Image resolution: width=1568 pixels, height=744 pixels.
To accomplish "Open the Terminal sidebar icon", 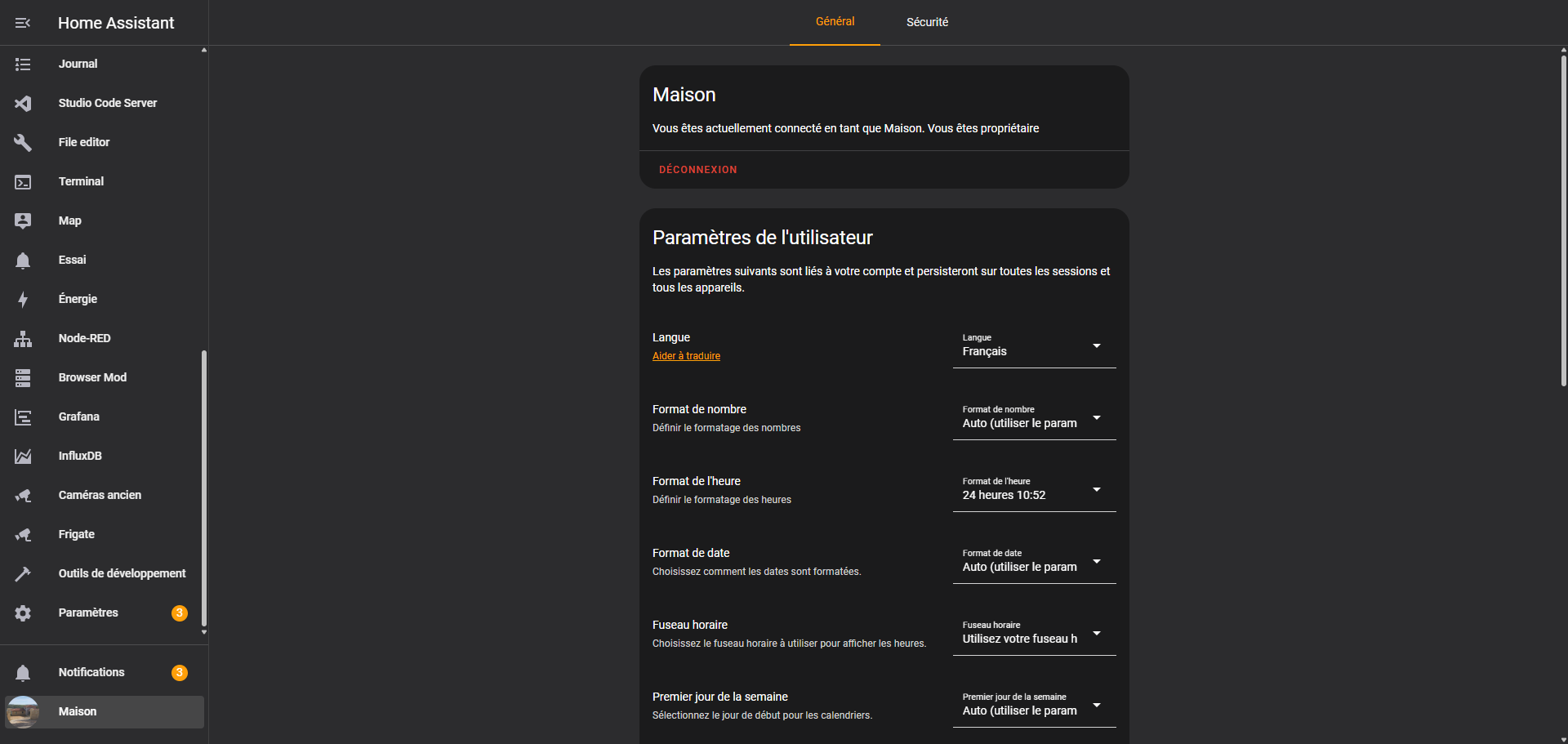I will (23, 182).
